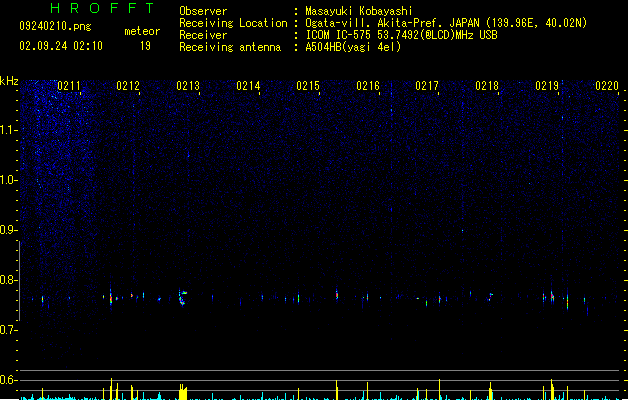629x400 pixels.
Task: Click the Observer label
Action: click(x=203, y=11)
